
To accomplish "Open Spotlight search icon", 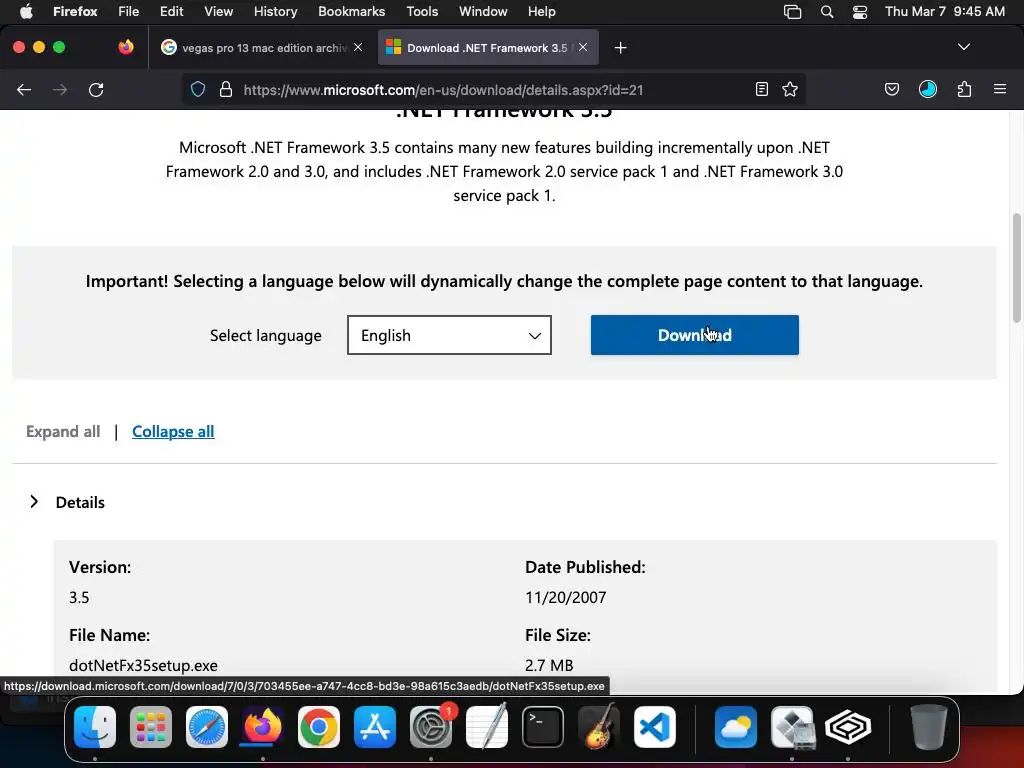I will (x=827, y=12).
